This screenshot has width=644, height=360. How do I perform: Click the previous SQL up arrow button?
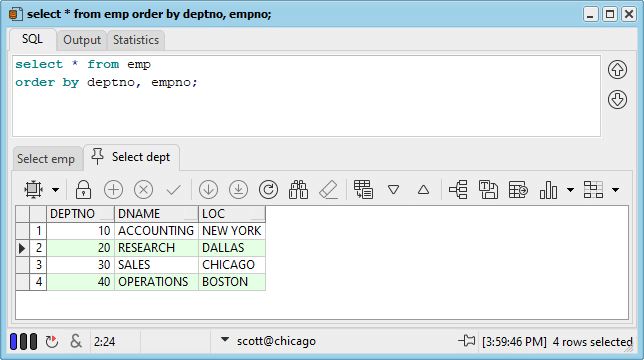click(617, 70)
